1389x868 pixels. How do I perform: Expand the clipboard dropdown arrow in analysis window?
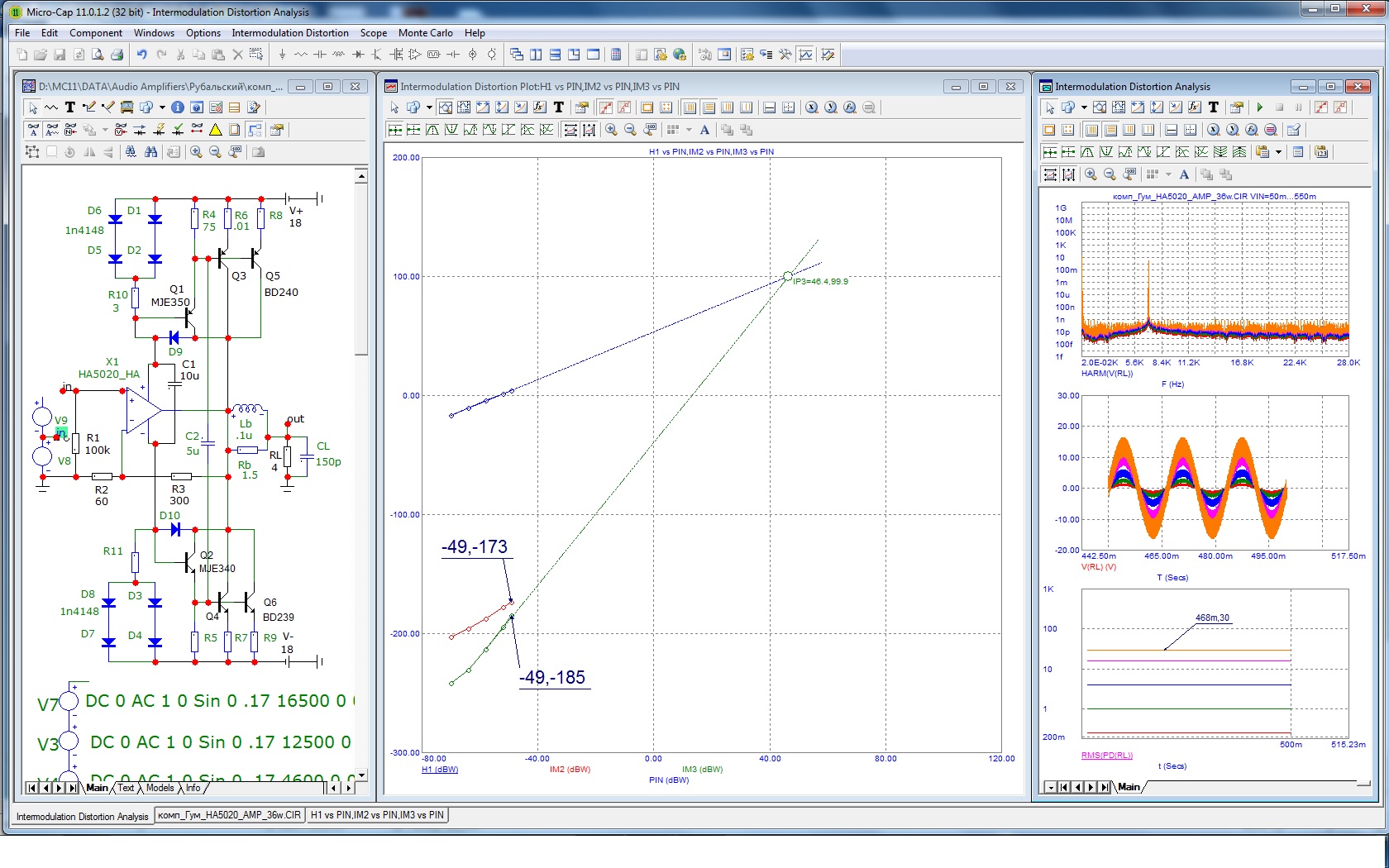click(x=1278, y=152)
